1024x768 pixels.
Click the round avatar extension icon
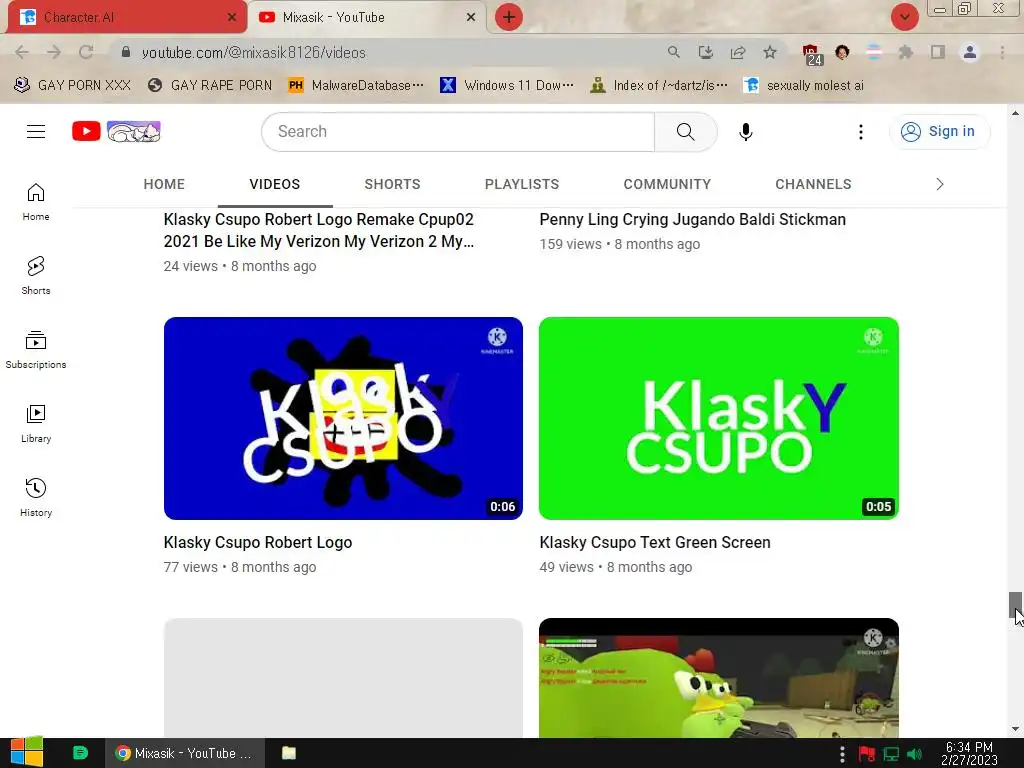coord(842,52)
